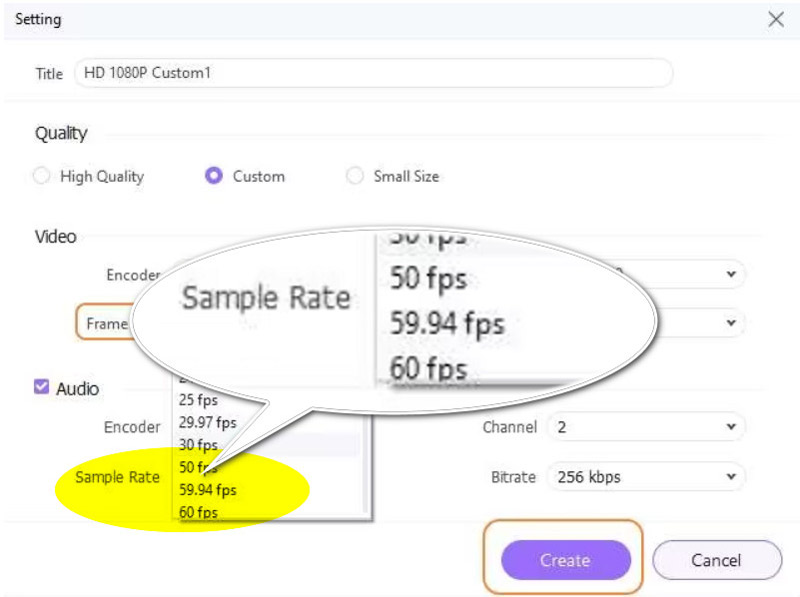Choose the Small Size quality option

(355, 176)
